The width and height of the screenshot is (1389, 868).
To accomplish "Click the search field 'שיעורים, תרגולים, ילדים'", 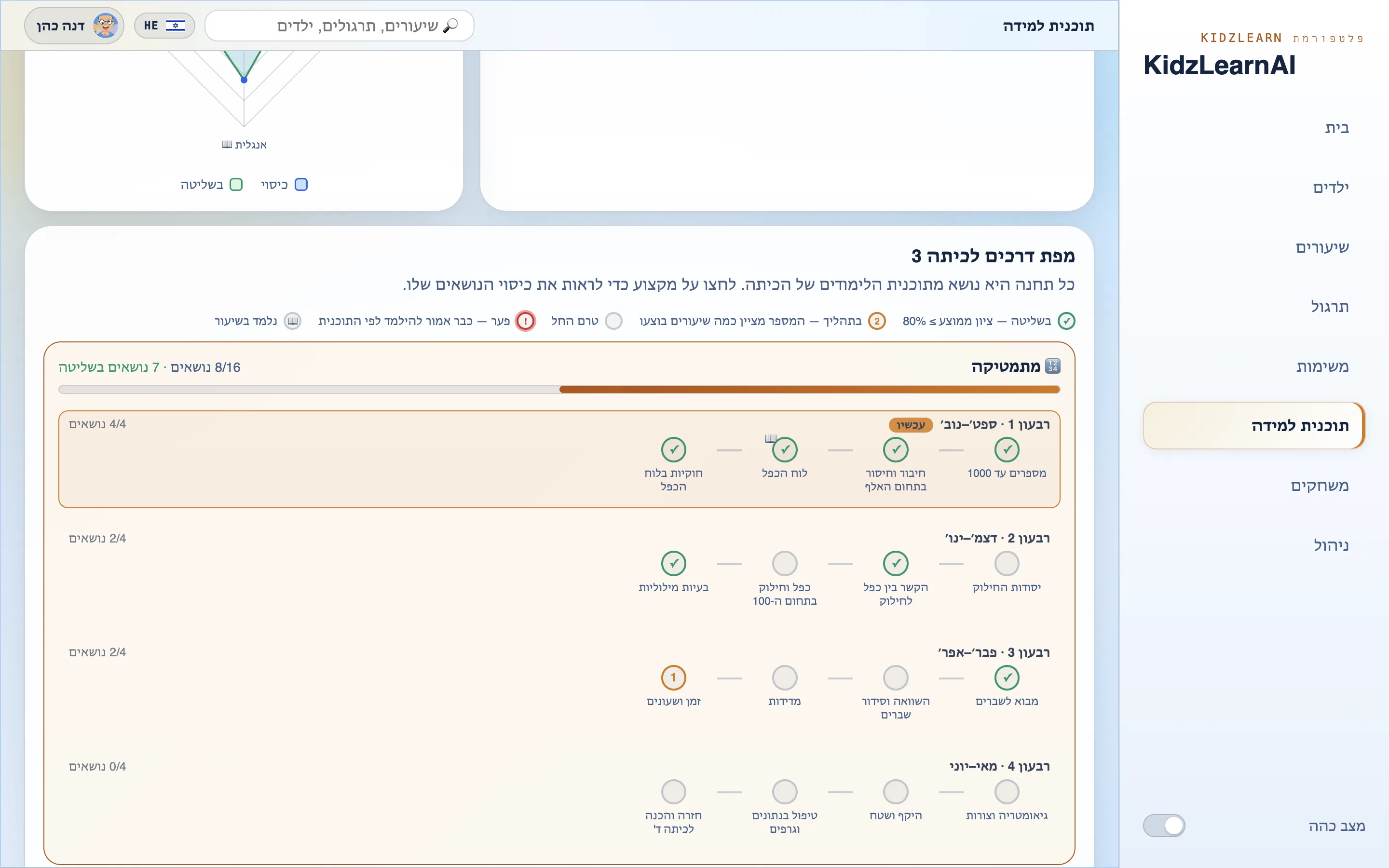I will tap(340, 26).
